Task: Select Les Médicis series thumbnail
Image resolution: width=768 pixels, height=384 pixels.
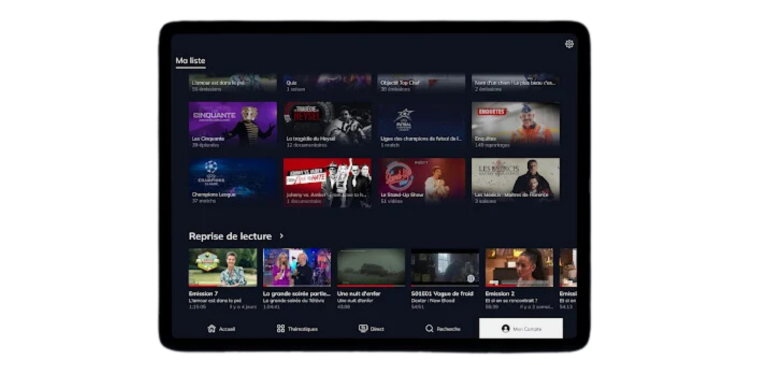Action: (x=516, y=181)
